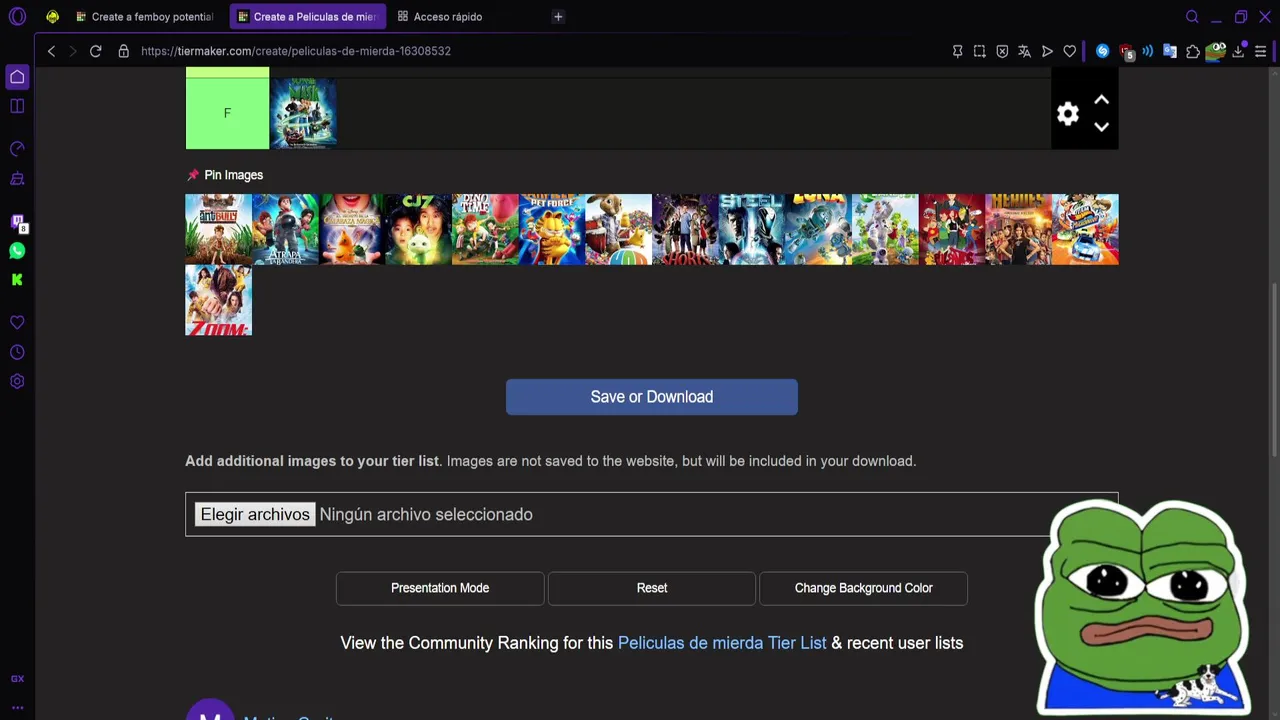Select the Ant Bully poster
1280x720 pixels.
coord(218,230)
